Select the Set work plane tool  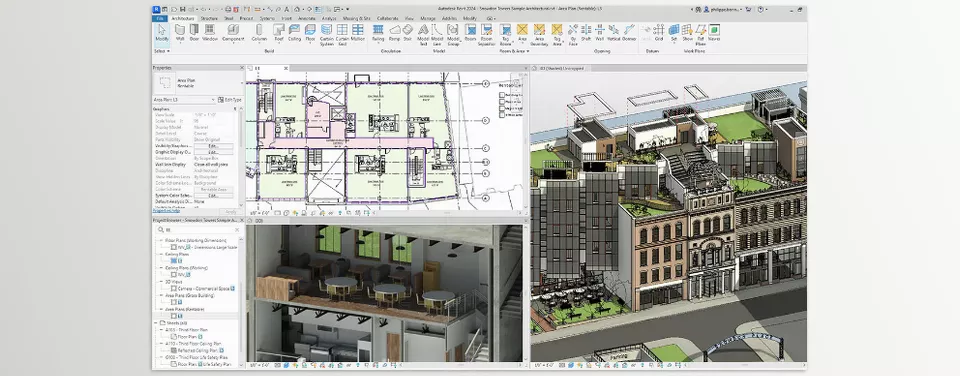[x=673, y=33]
